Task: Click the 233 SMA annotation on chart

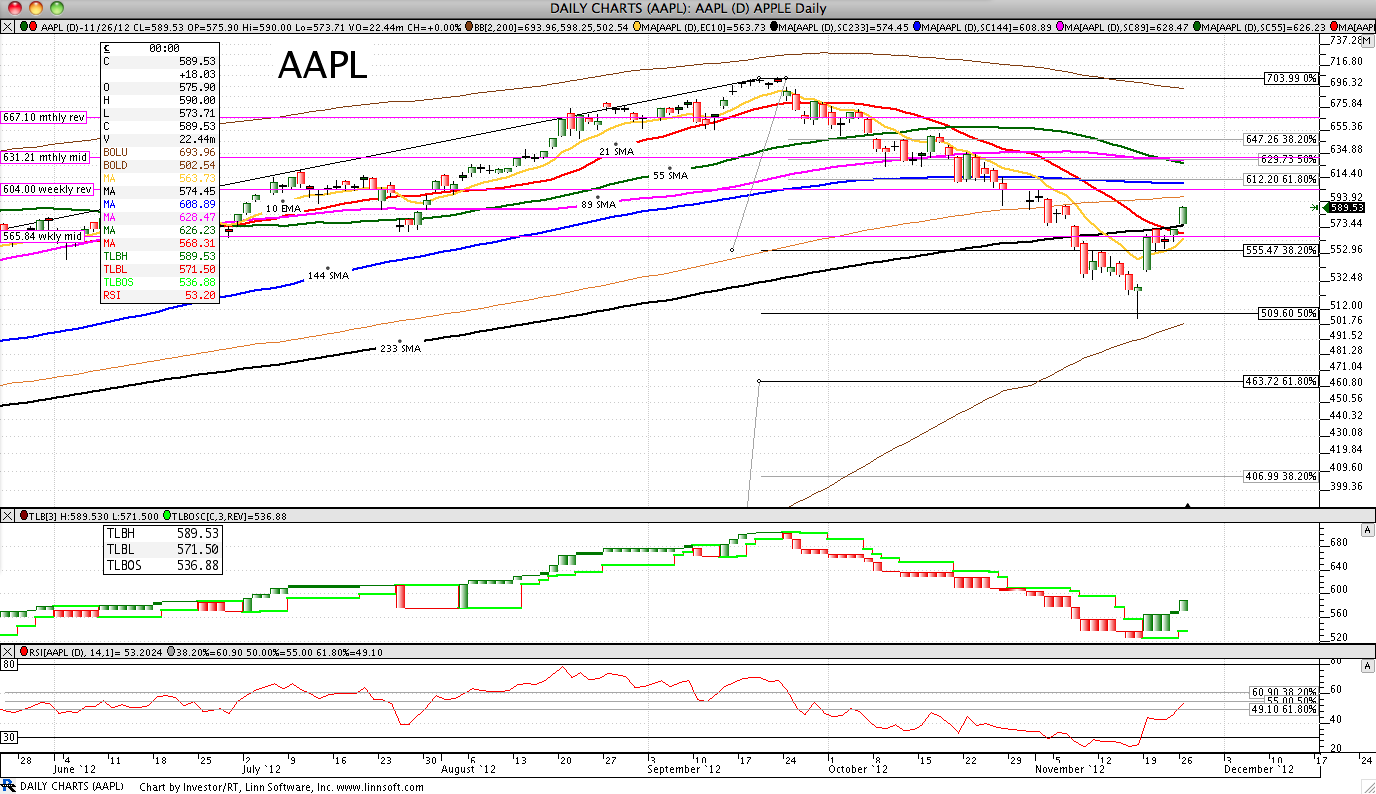Action: tap(400, 349)
